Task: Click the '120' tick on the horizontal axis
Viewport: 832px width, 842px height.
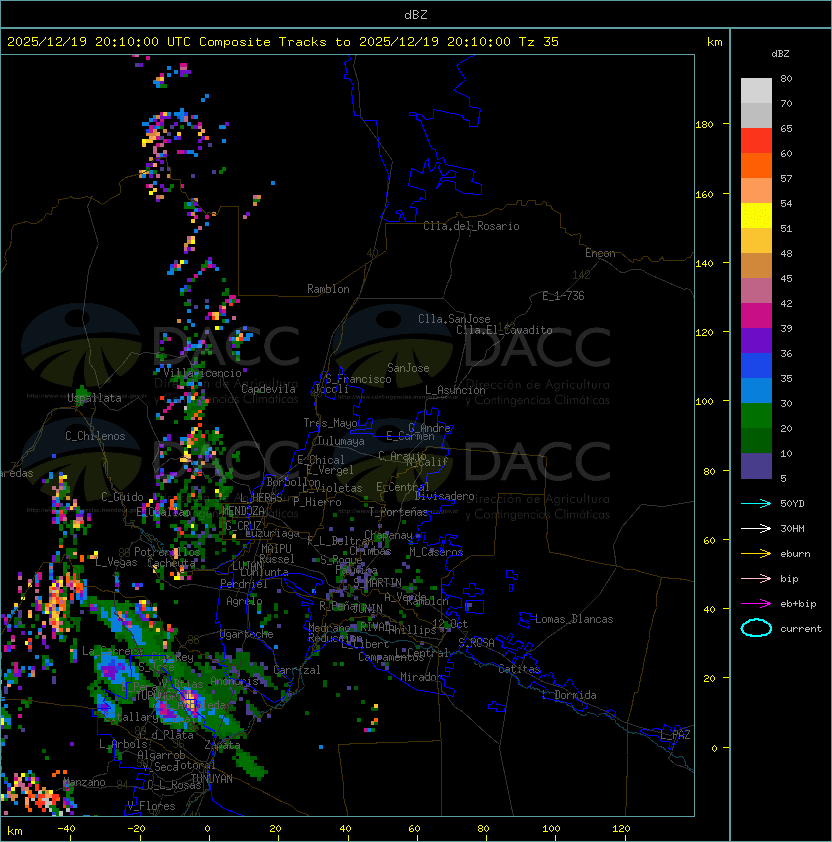Action: pos(621,829)
